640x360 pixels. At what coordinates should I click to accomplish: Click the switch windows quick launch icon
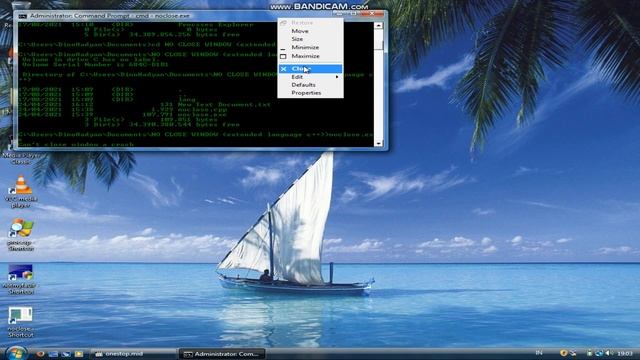point(66,354)
